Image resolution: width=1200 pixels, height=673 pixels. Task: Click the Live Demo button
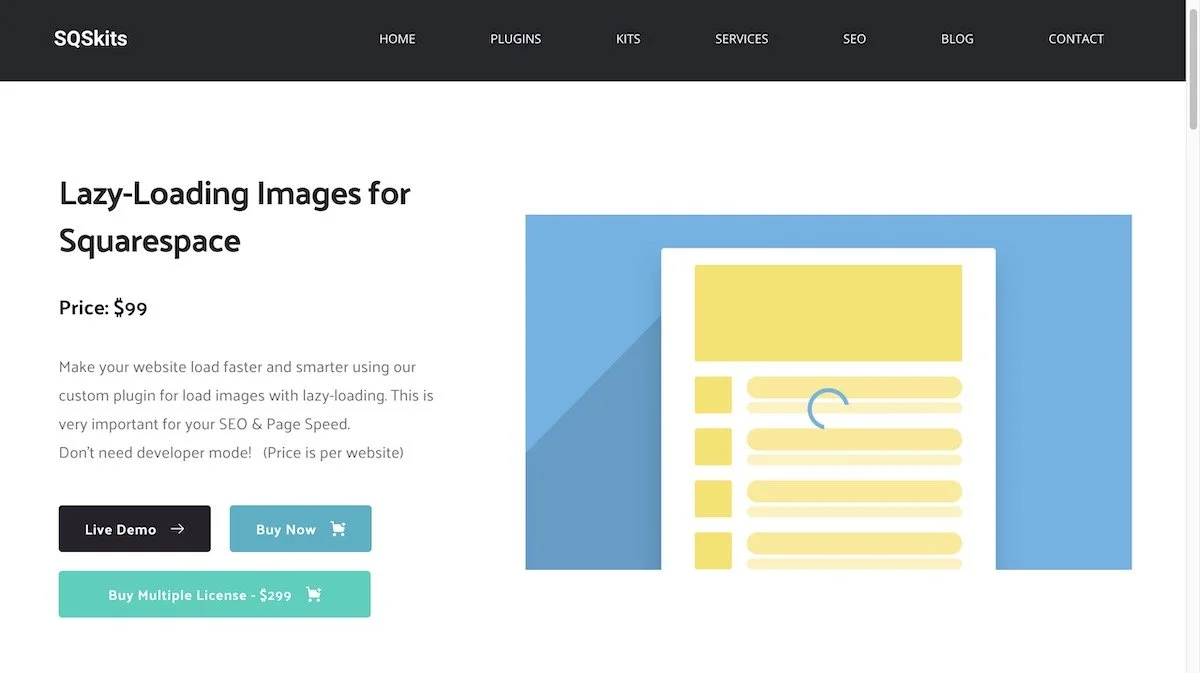(x=134, y=528)
